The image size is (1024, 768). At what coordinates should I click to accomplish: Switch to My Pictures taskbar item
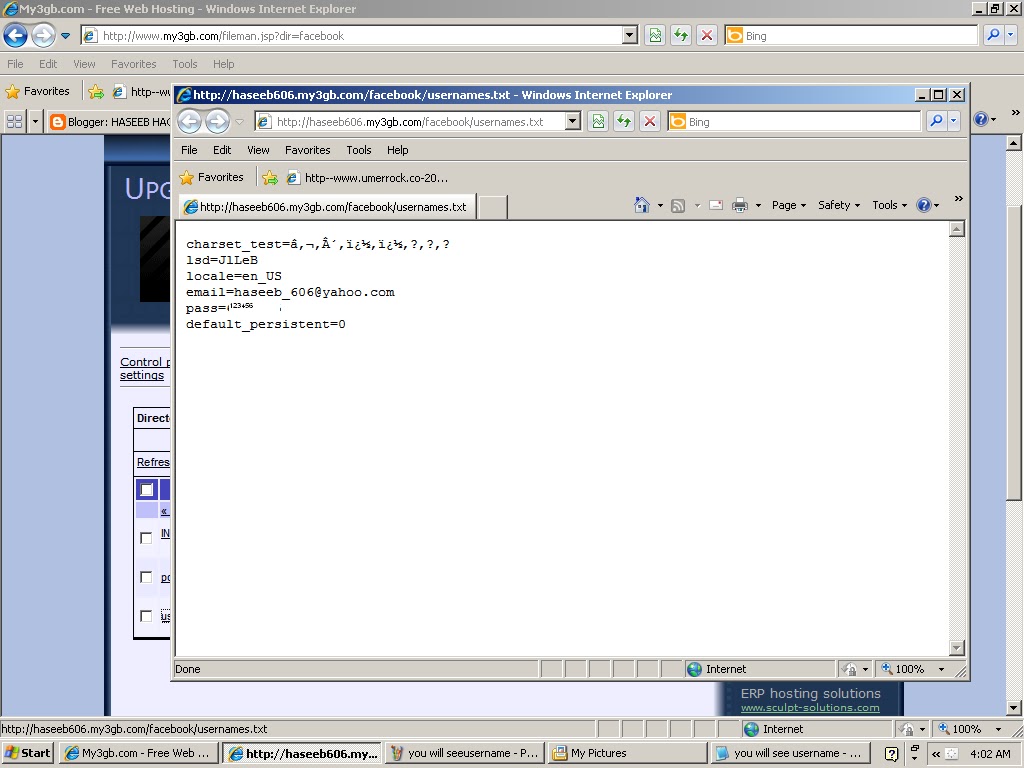pyautogui.click(x=628, y=753)
